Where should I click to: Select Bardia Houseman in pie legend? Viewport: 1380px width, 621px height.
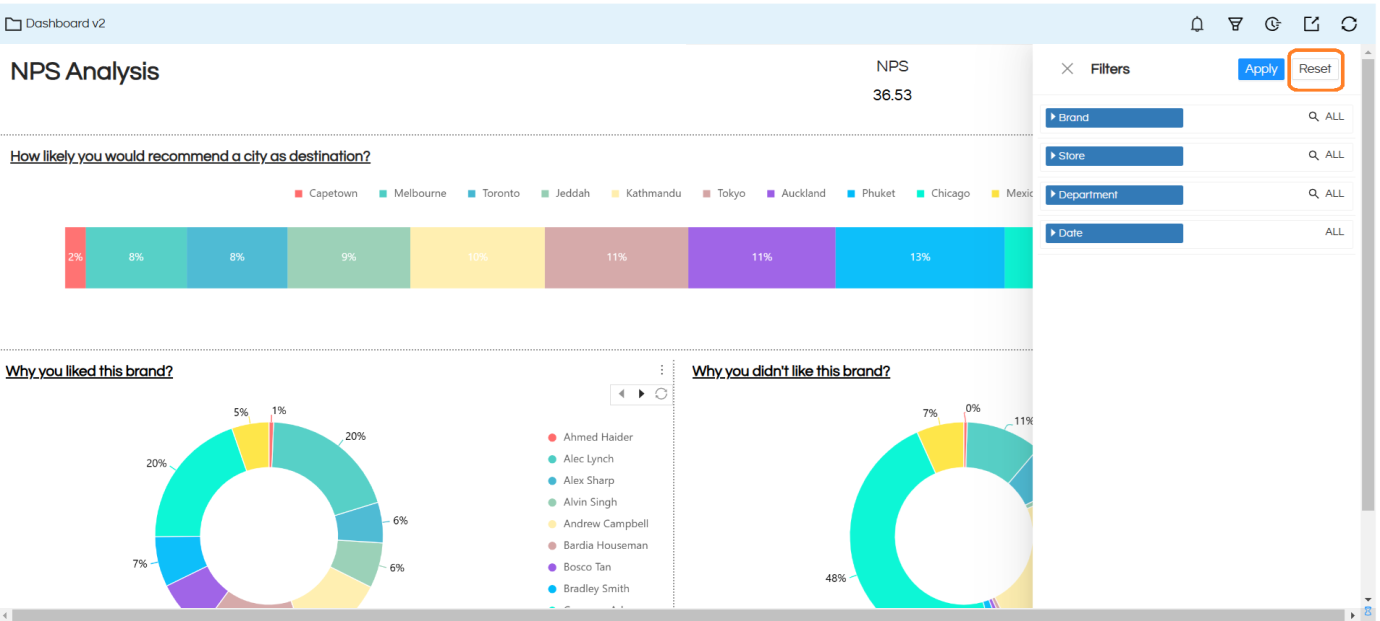click(598, 546)
